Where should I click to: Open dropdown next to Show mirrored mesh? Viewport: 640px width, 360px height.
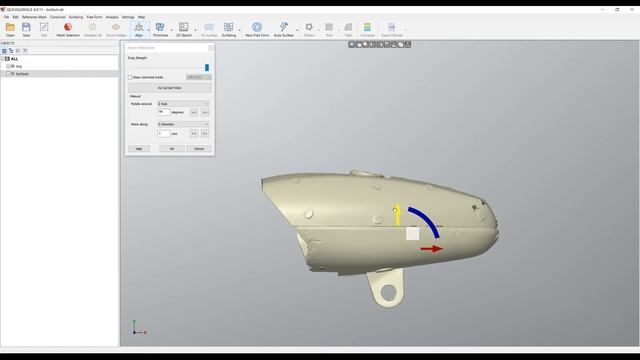(x=199, y=77)
